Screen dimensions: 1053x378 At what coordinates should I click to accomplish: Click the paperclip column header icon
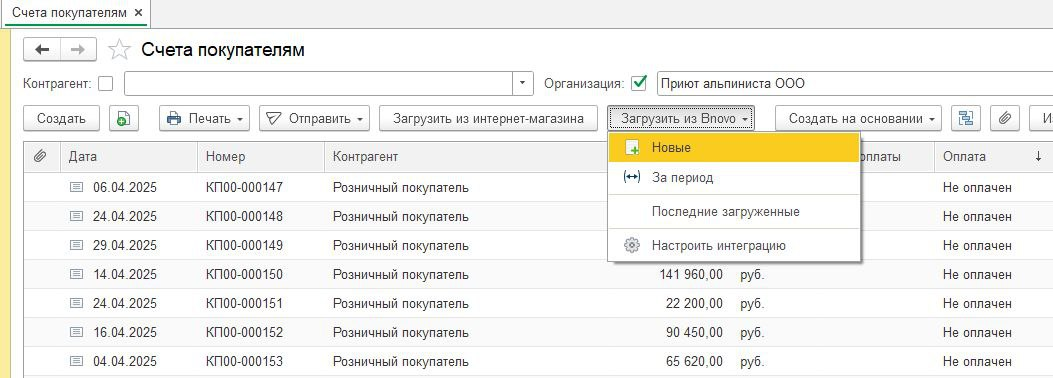(40, 156)
